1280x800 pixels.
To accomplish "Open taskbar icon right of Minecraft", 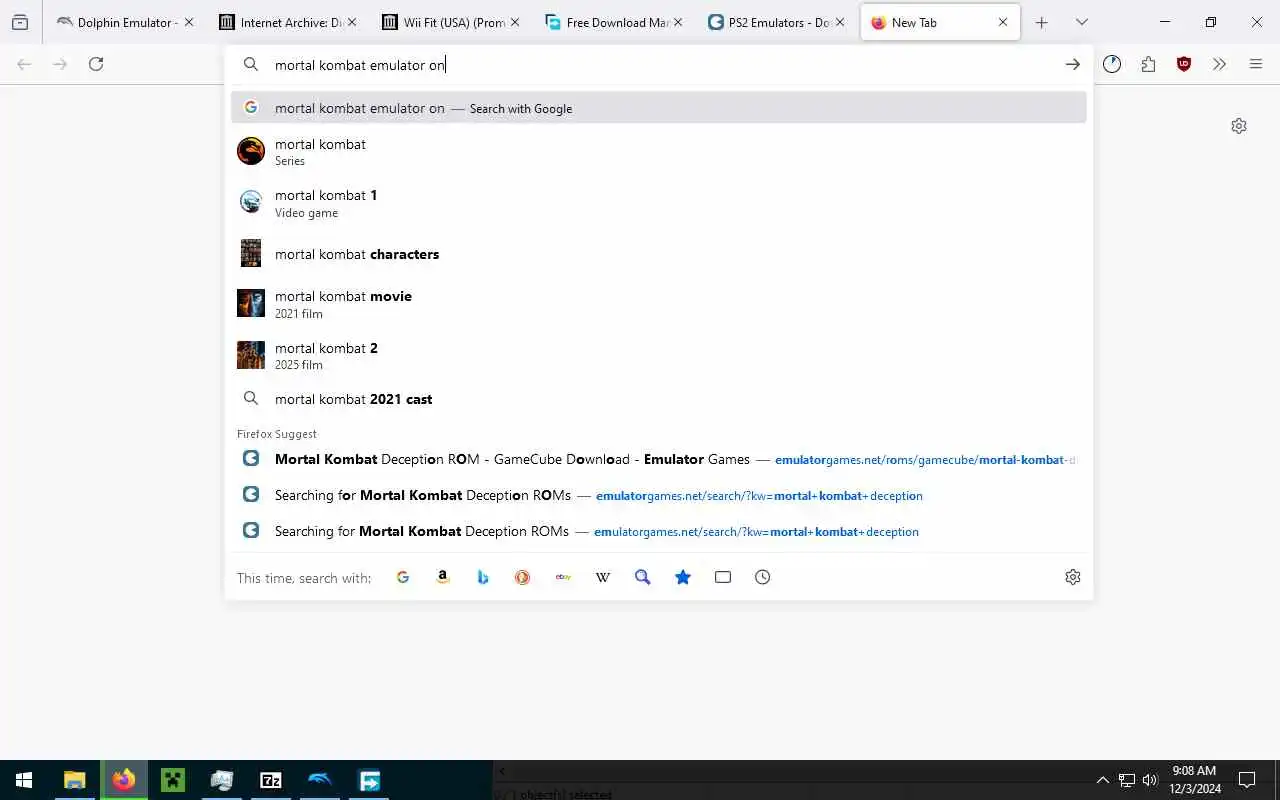I will [x=222, y=780].
